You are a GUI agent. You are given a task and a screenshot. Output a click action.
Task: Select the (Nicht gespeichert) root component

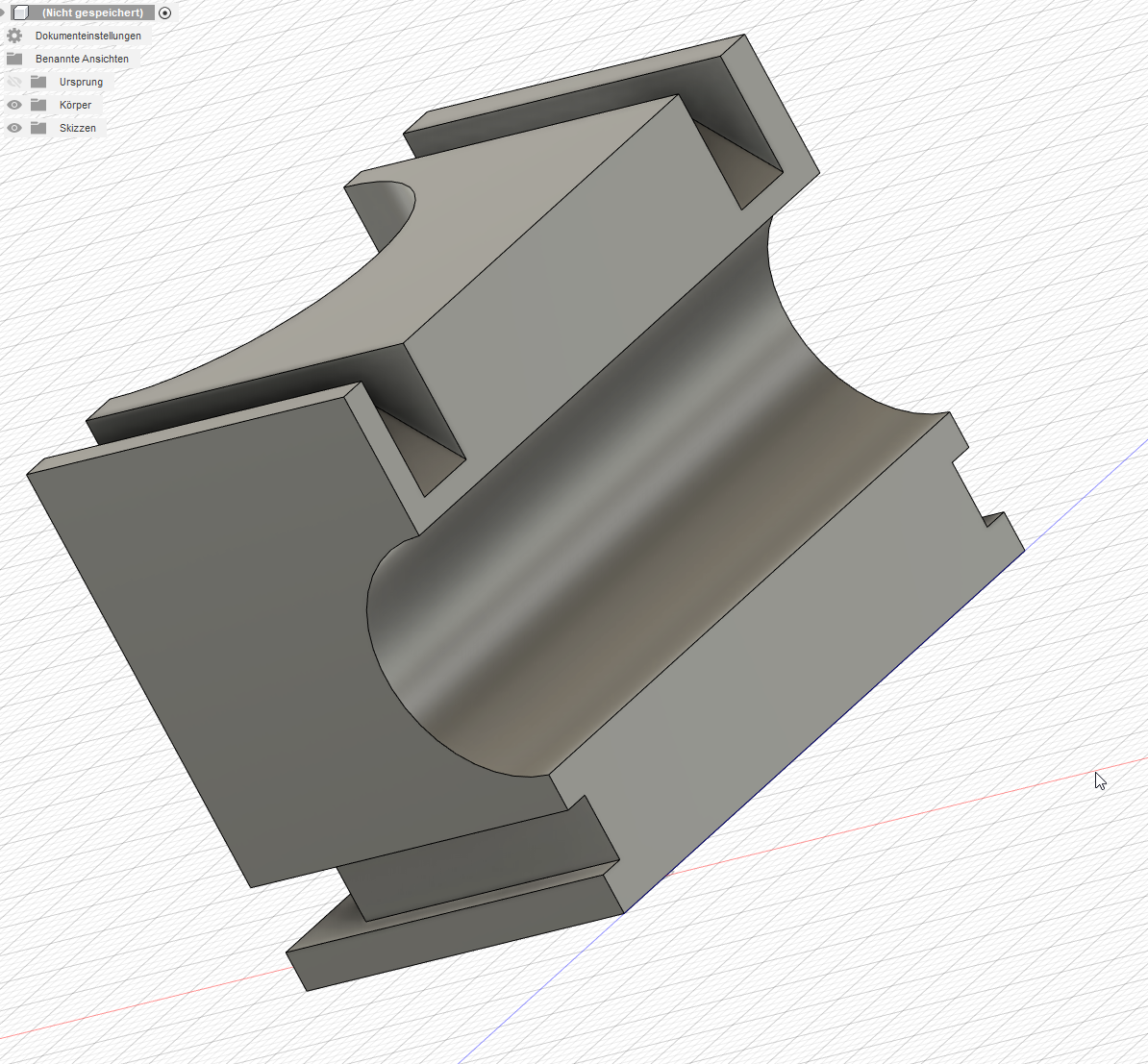(x=92, y=12)
